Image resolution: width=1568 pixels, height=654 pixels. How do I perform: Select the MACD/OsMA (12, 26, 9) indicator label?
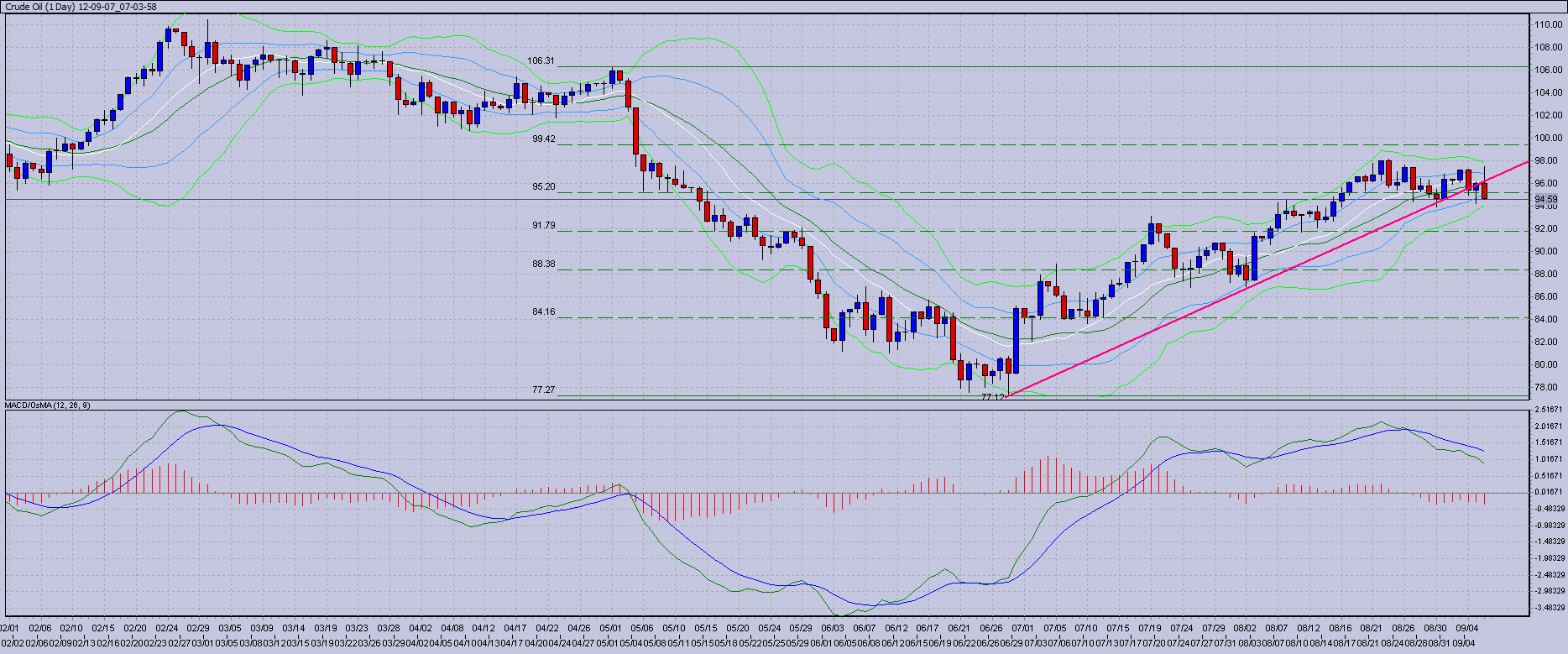point(48,405)
